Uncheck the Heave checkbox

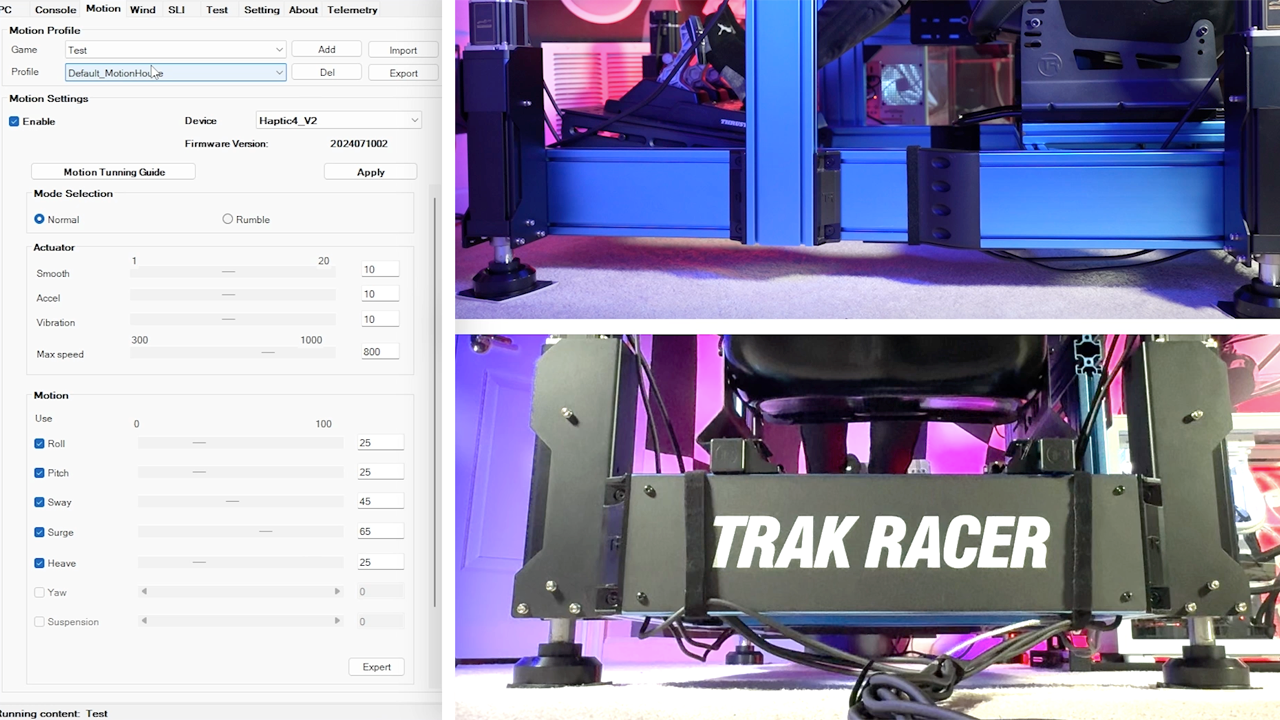click(x=39, y=563)
